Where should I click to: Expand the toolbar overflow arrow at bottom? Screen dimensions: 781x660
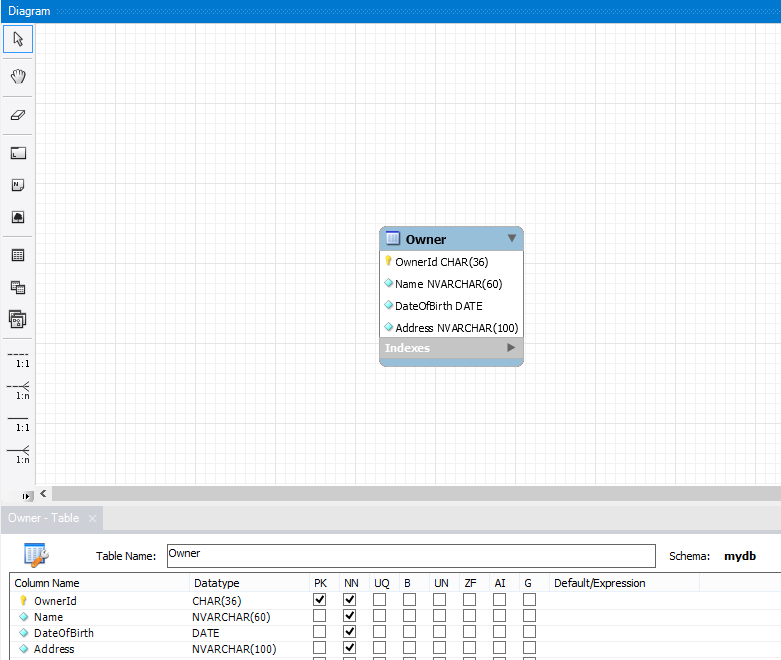tap(26, 495)
